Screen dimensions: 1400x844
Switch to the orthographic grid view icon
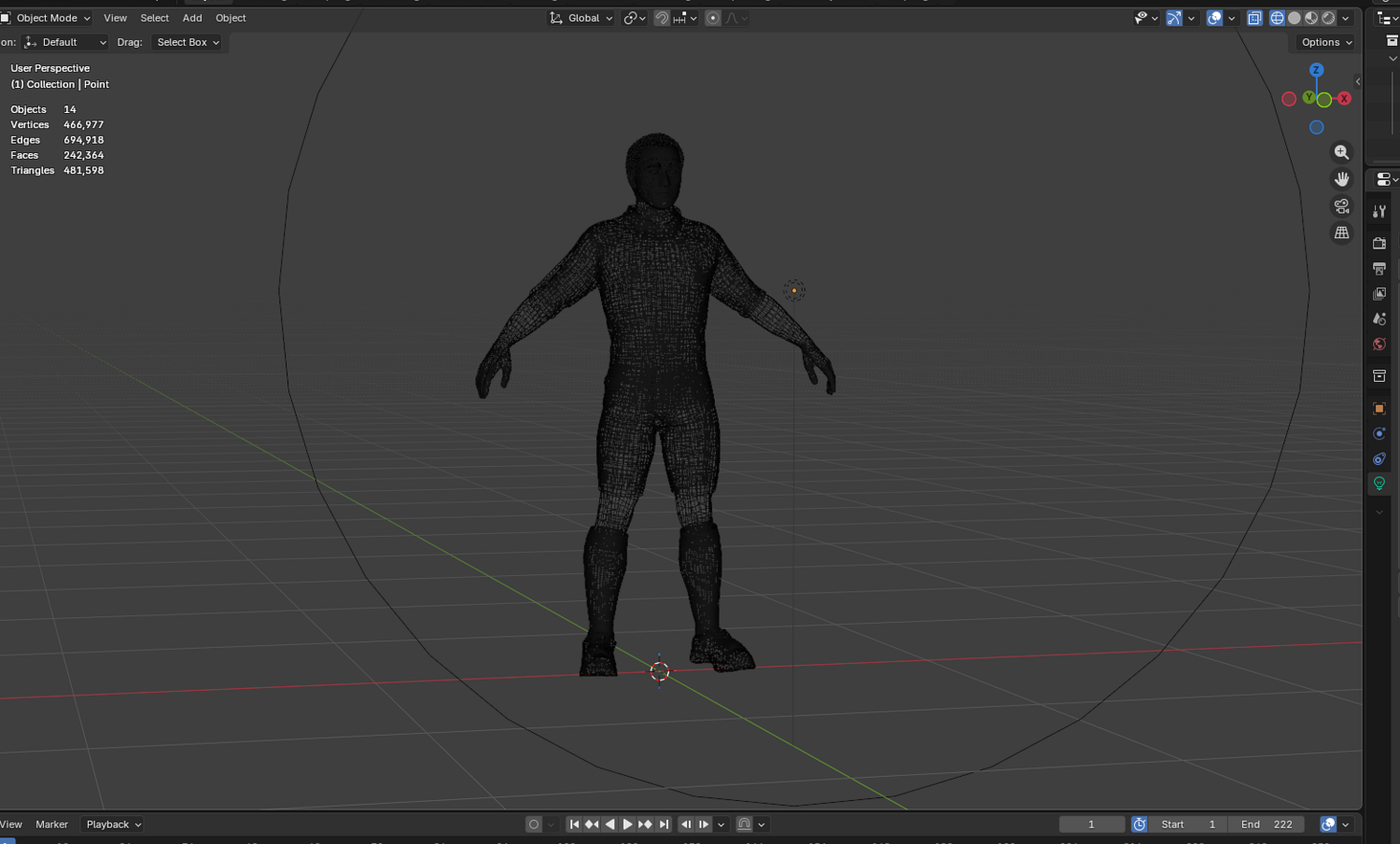point(1341,233)
